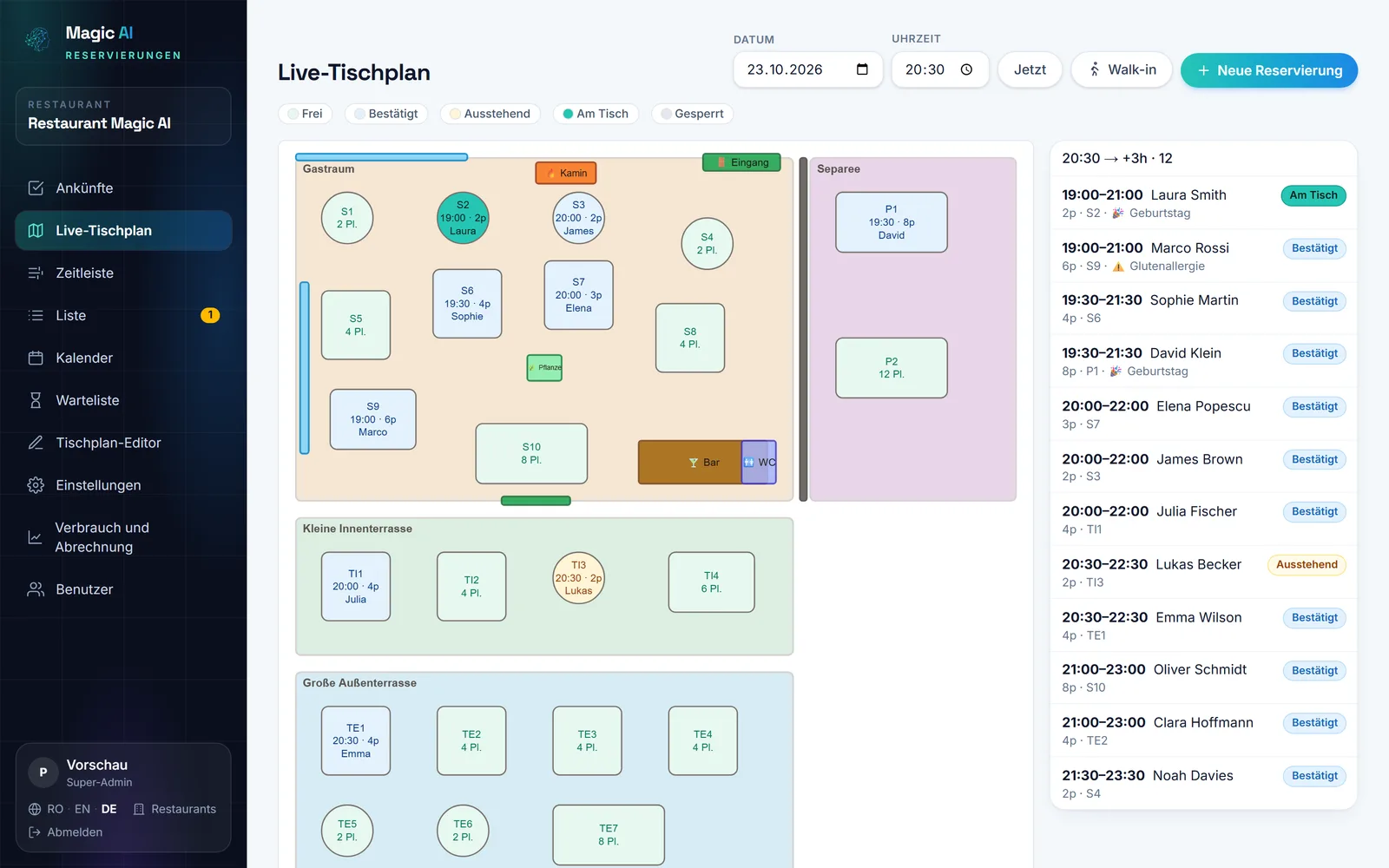This screenshot has width=1389, height=868.
Task: Click the Verbrauch und Abrechnung chart icon
Action: [36, 538]
